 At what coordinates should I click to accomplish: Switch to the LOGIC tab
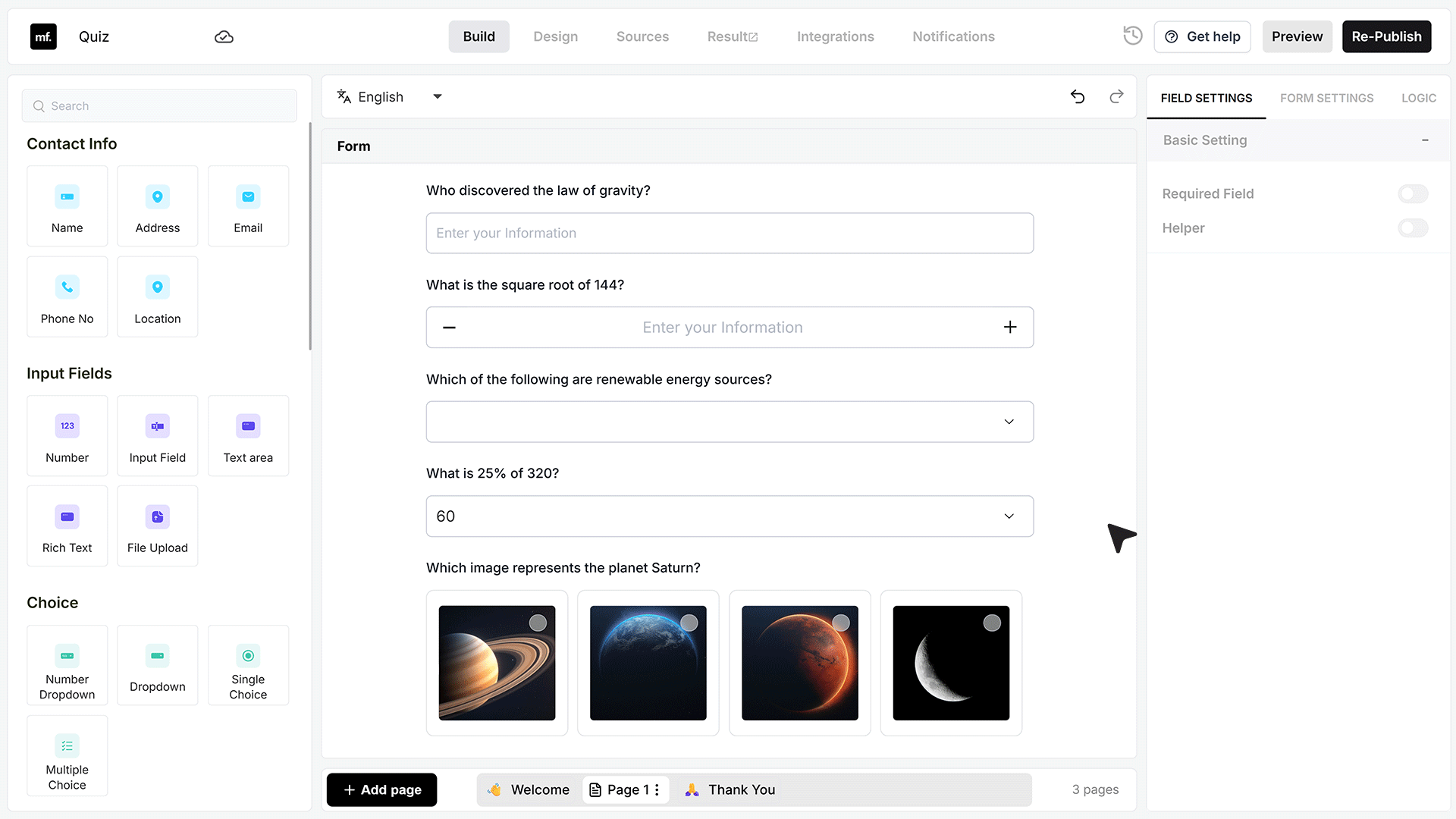tap(1418, 98)
